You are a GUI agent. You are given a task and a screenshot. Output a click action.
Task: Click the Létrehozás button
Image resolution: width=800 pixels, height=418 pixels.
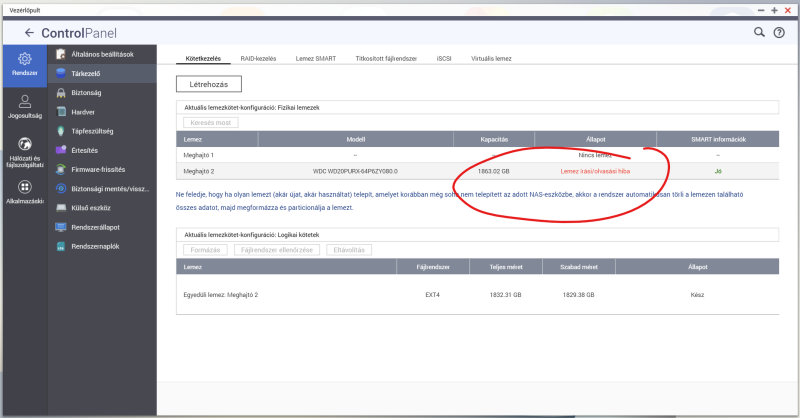click(209, 84)
